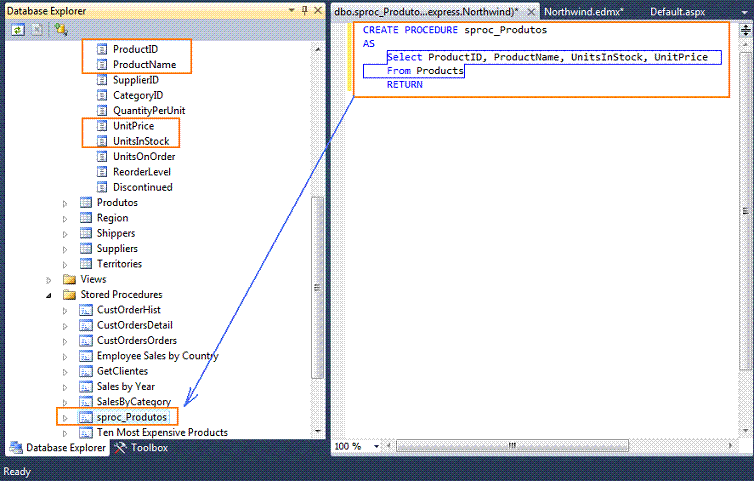Open the Database Explorer window position dropdown
The image size is (754, 481).
pyautogui.click(x=291, y=10)
